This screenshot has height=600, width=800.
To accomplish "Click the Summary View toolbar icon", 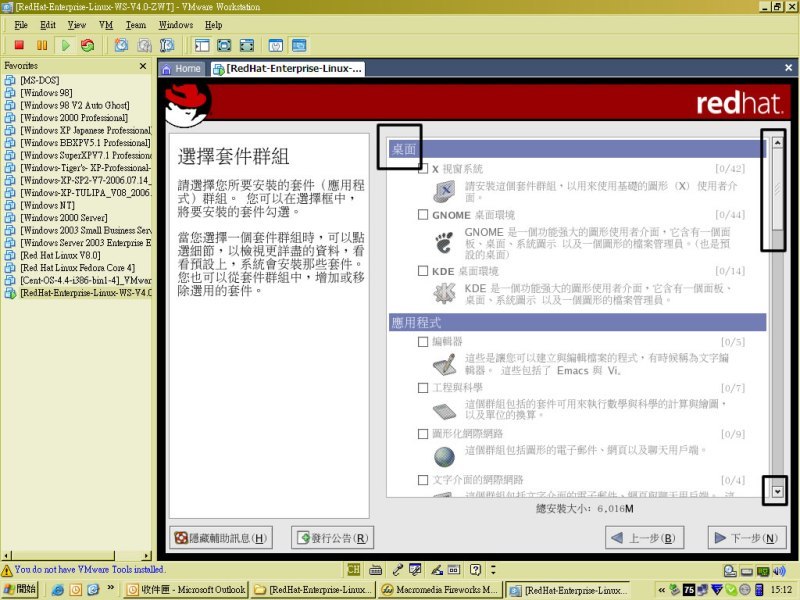I will (x=276, y=45).
